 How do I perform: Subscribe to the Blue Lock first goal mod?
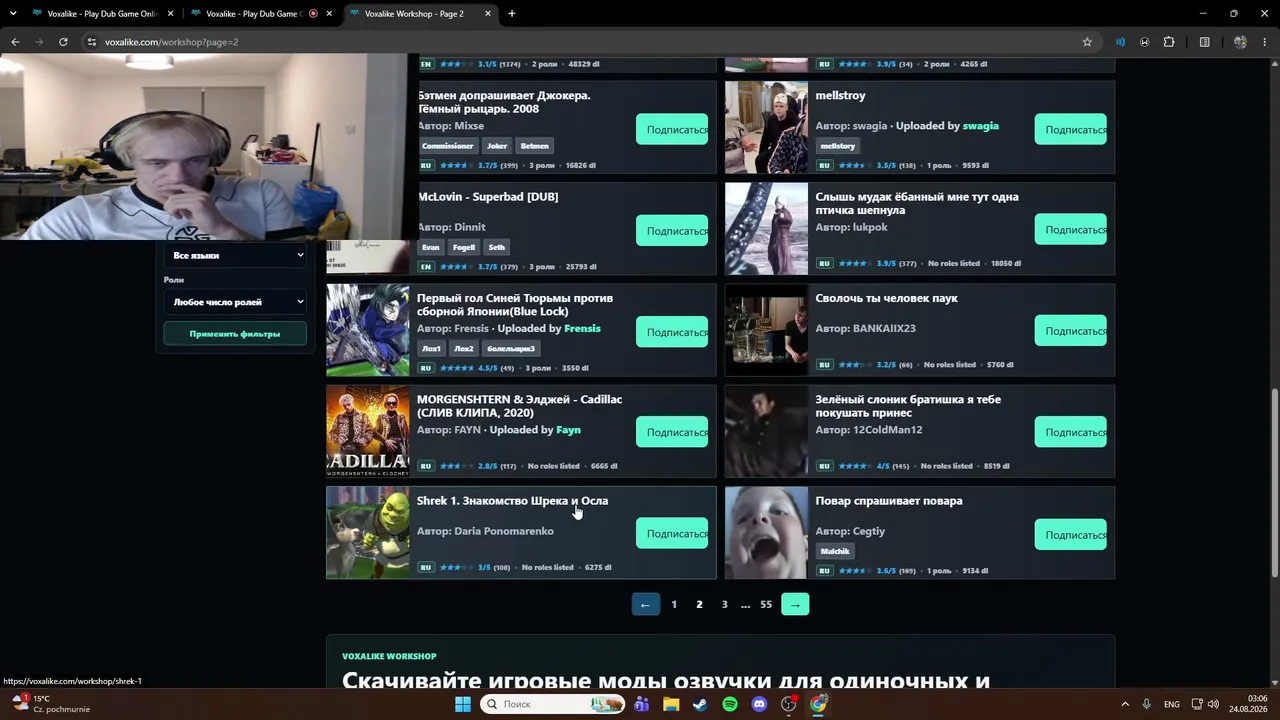click(672, 332)
